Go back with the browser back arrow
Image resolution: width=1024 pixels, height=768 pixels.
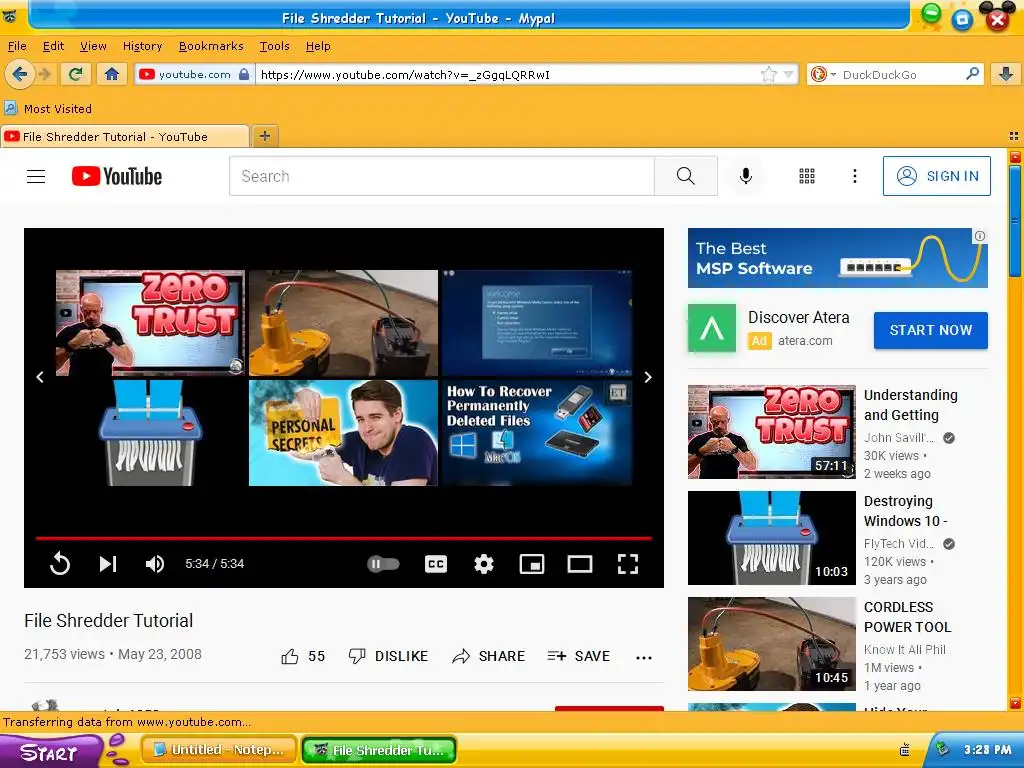click(19, 74)
